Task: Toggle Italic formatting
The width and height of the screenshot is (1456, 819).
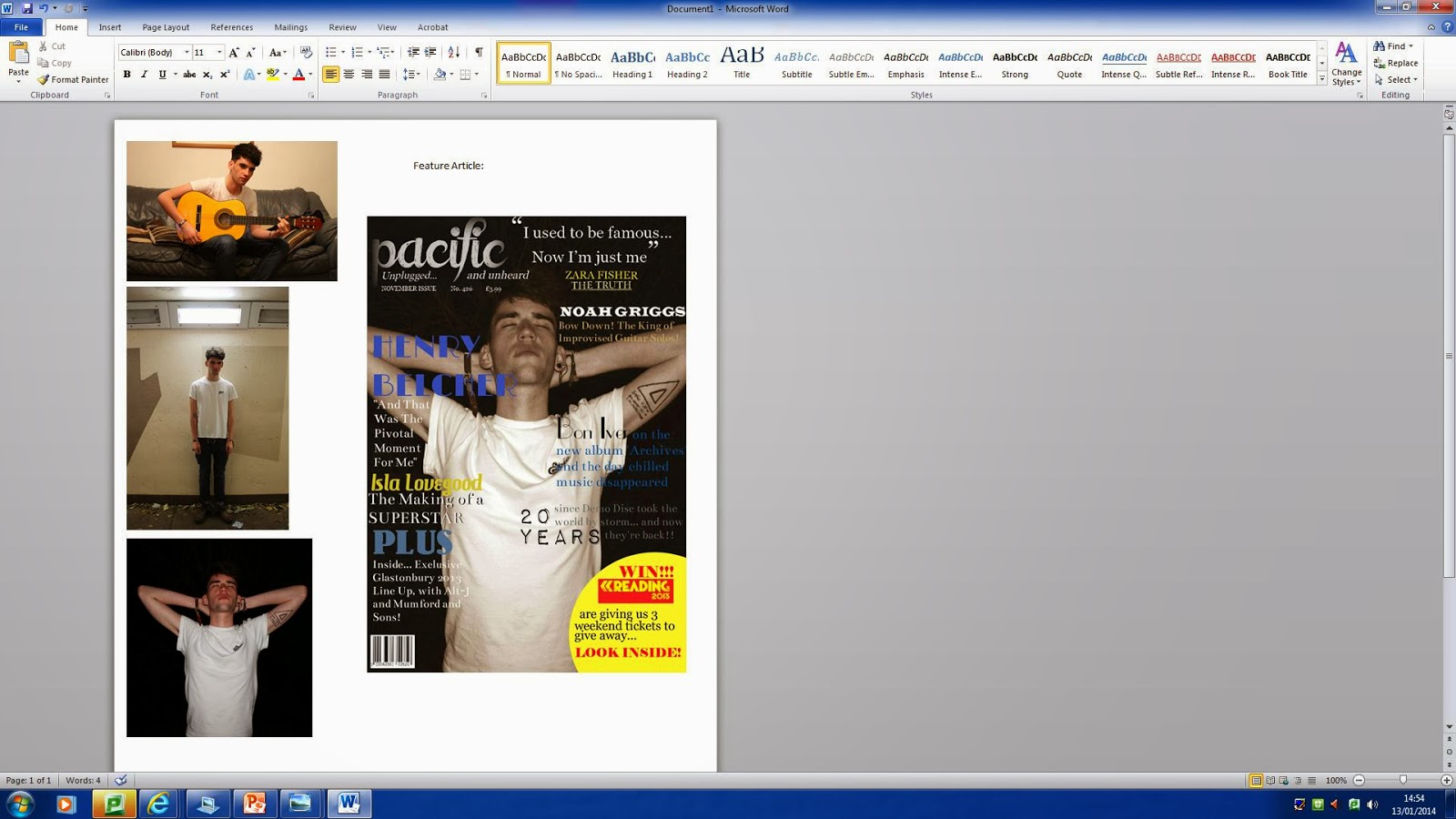Action: [144, 76]
